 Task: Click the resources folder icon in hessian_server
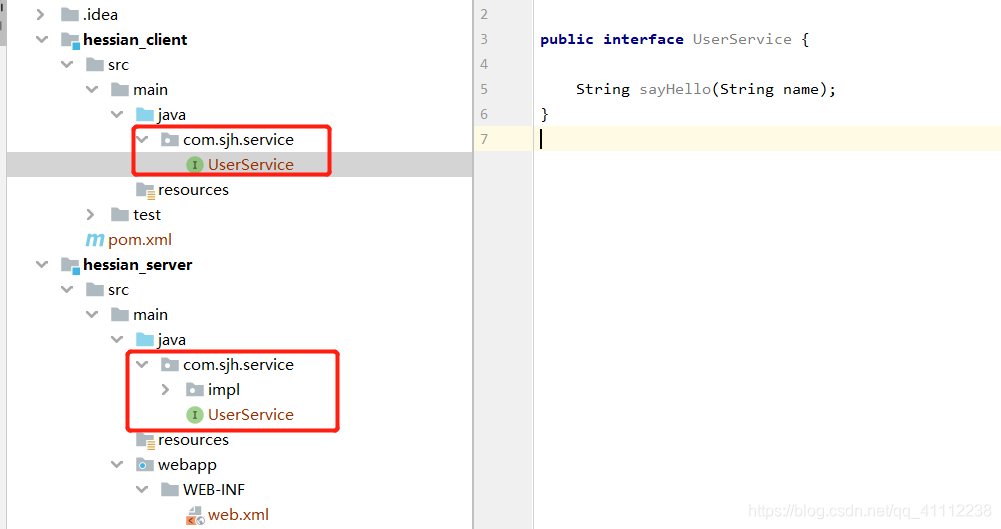pyautogui.click(x=146, y=440)
